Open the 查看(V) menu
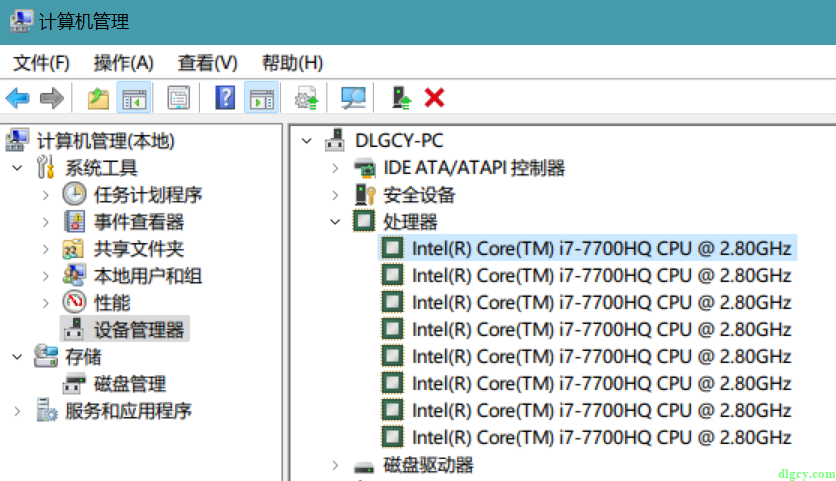 point(207,63)
